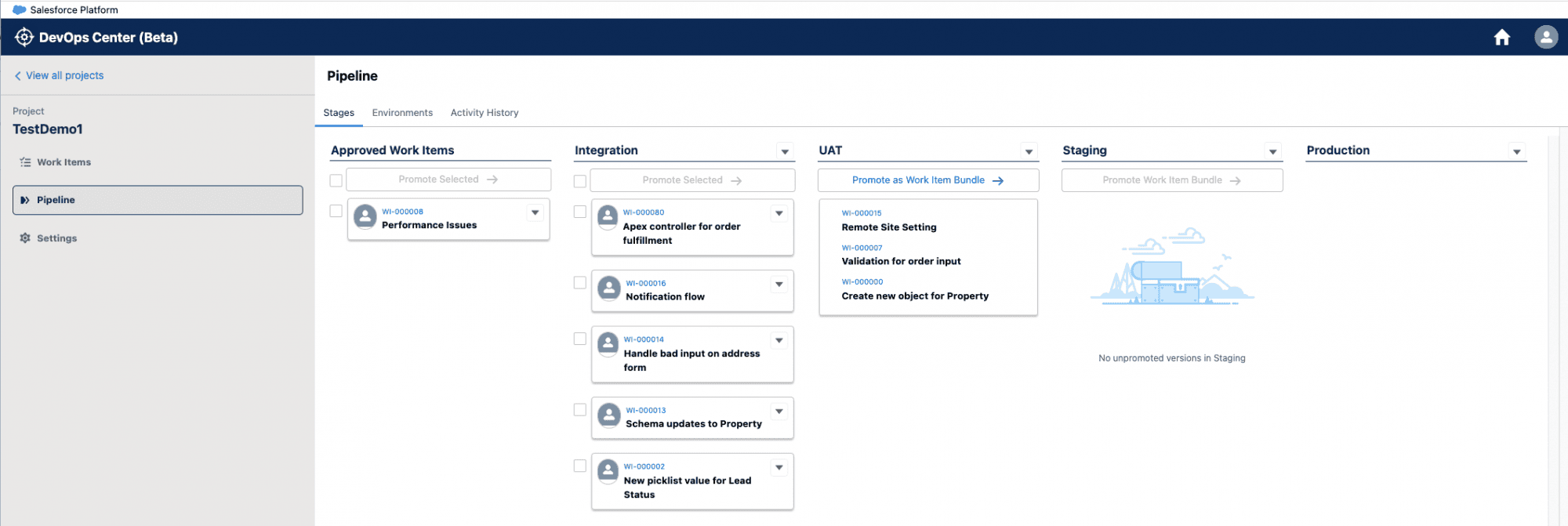This screenshot has height=526, width=1568.
Task: Click Promote as Work Item Bundle in UAT
Action: click(x=928, y=180)
